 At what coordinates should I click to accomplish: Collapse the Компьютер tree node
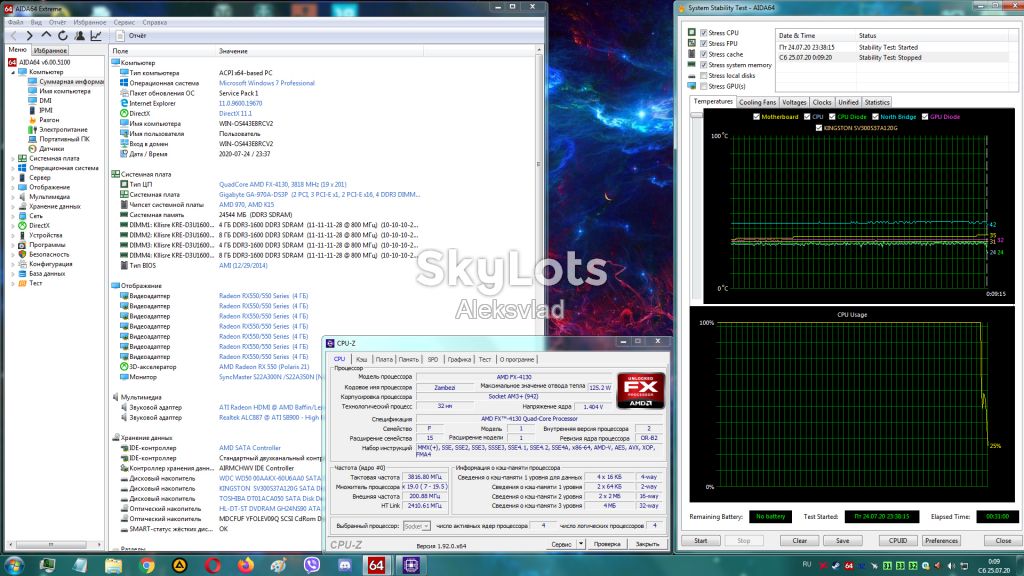tap(13, 72)
